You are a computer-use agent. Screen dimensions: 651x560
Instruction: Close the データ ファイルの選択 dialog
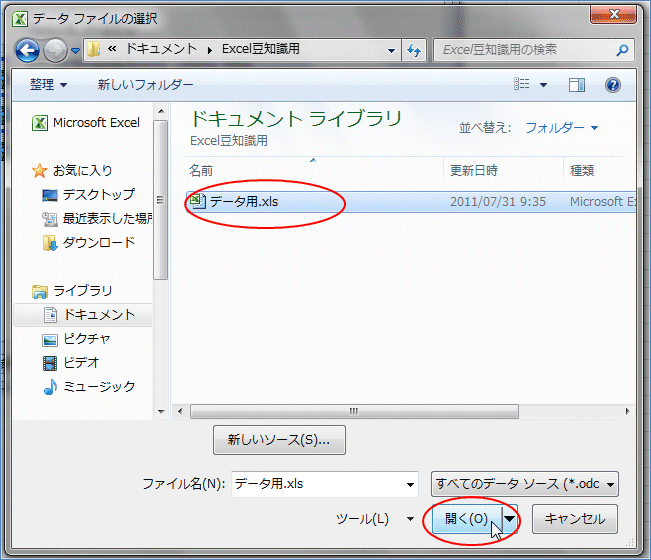click(613, 15)
